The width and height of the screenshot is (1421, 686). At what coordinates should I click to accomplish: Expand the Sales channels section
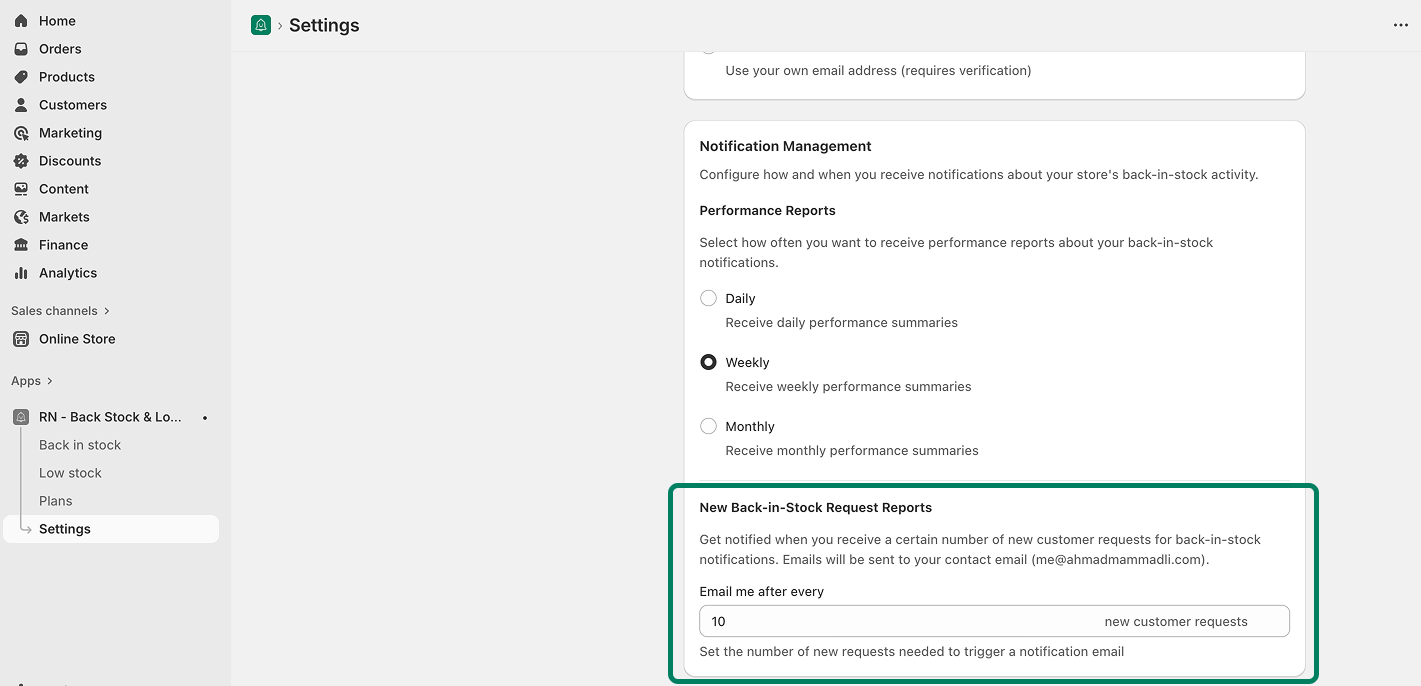pos(107,311)
